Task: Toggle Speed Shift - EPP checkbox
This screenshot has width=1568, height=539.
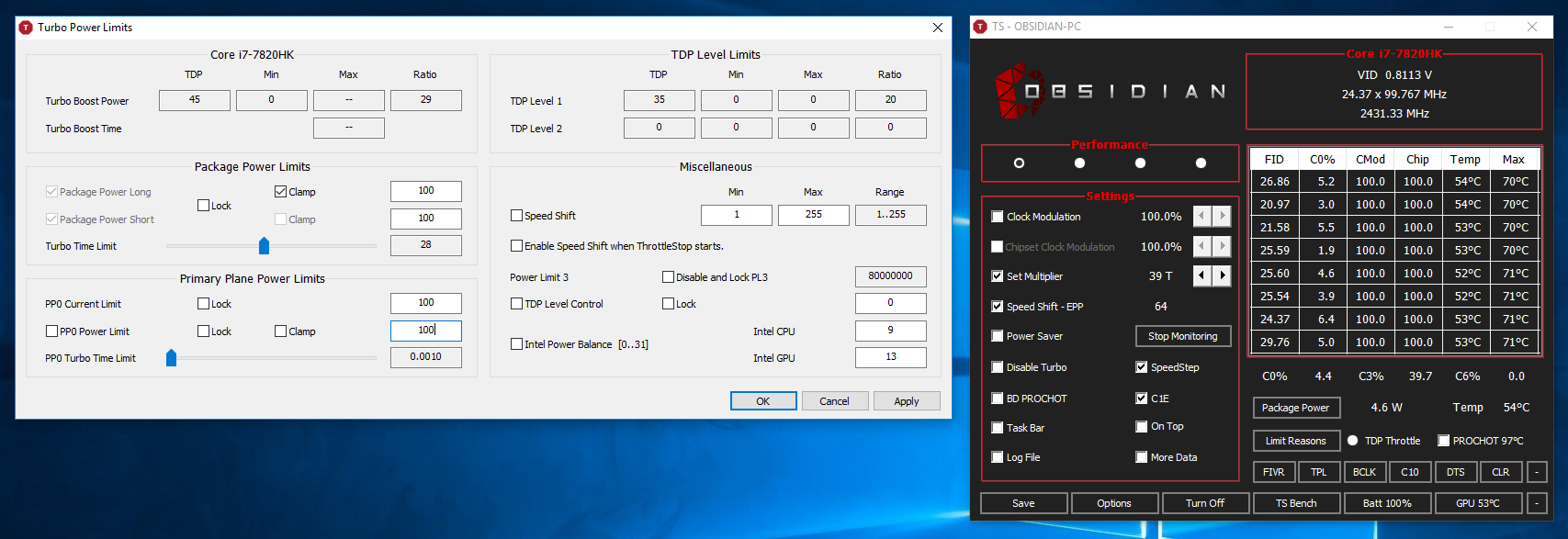Action: [998, 307]
